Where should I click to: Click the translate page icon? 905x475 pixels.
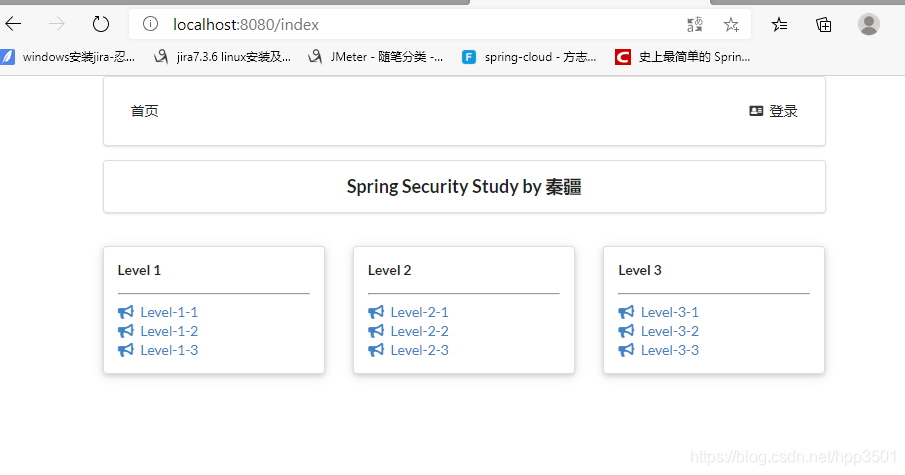[695, 24]
